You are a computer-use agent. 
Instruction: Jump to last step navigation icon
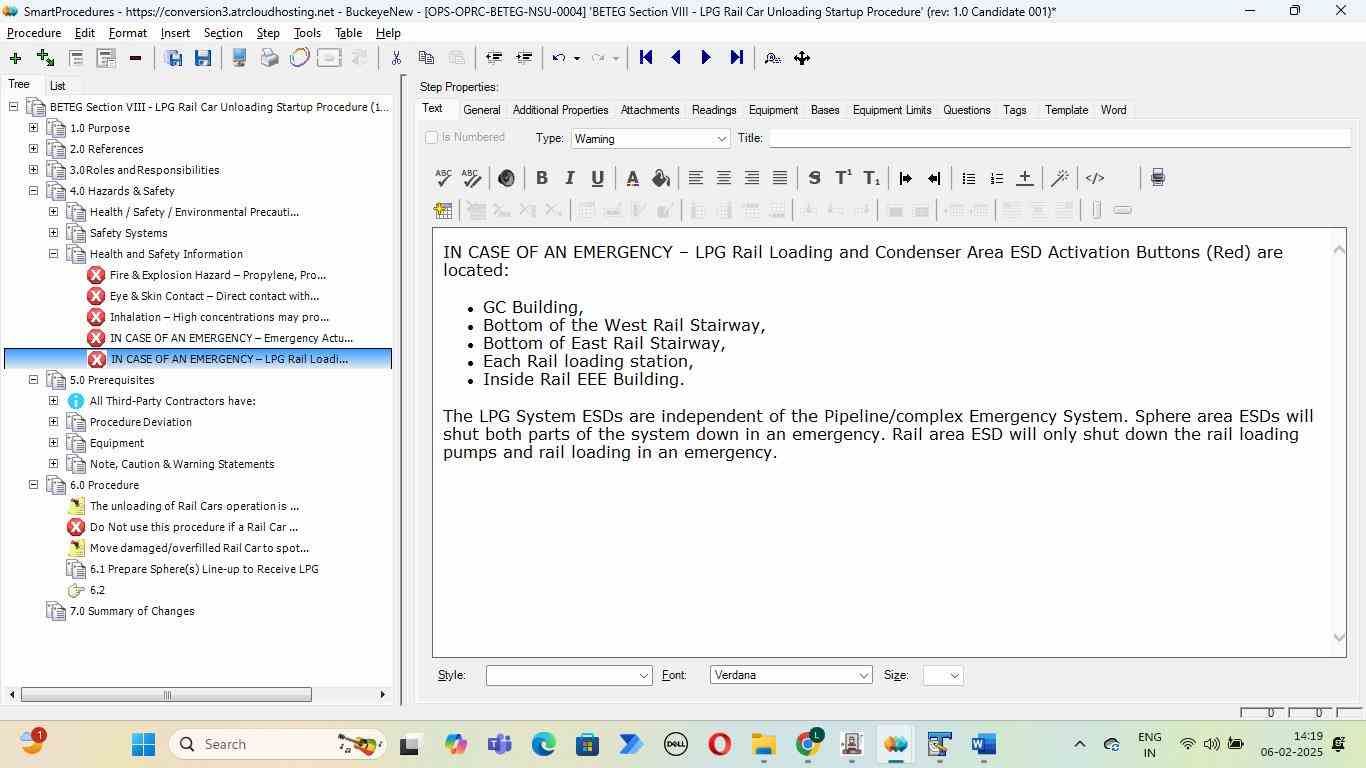click(736, 58)
